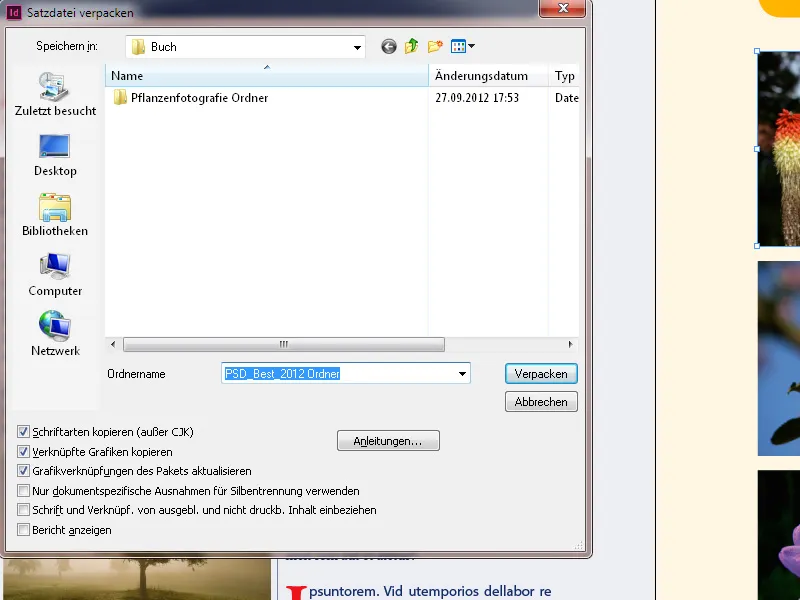Viewport: 800px width, 600px height.
Task: Click the InDesign icon in title bar
Action: point(14,12)
